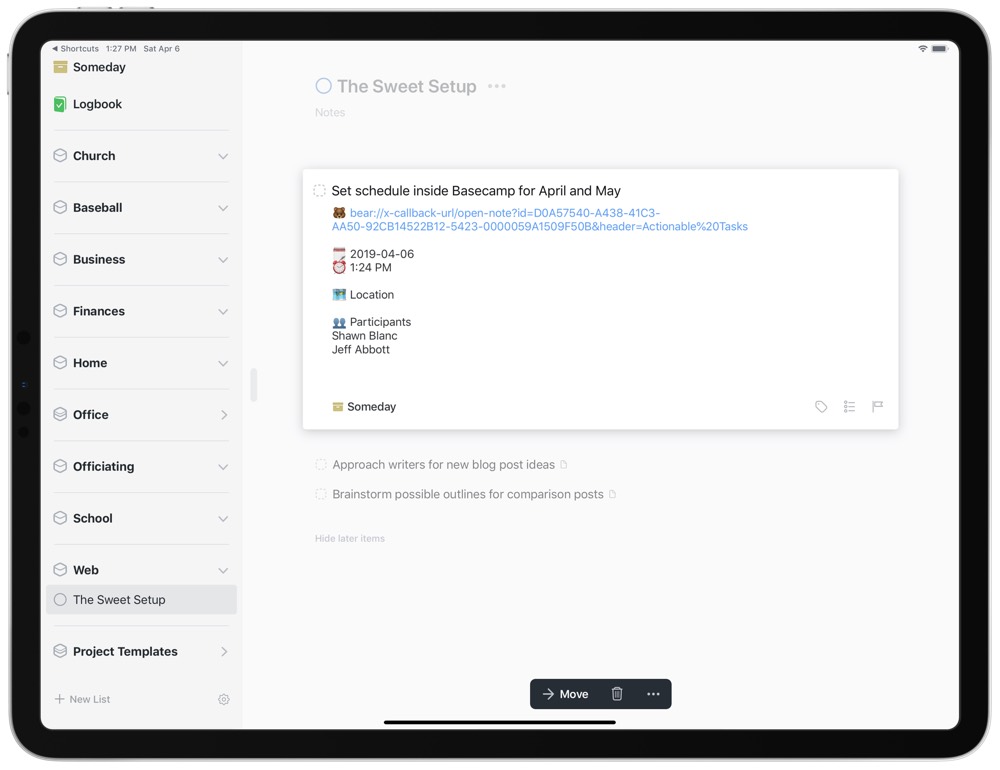1000x770 pixels.
Task: Collapse the Church area chevron
Action: tap(223, 156)
